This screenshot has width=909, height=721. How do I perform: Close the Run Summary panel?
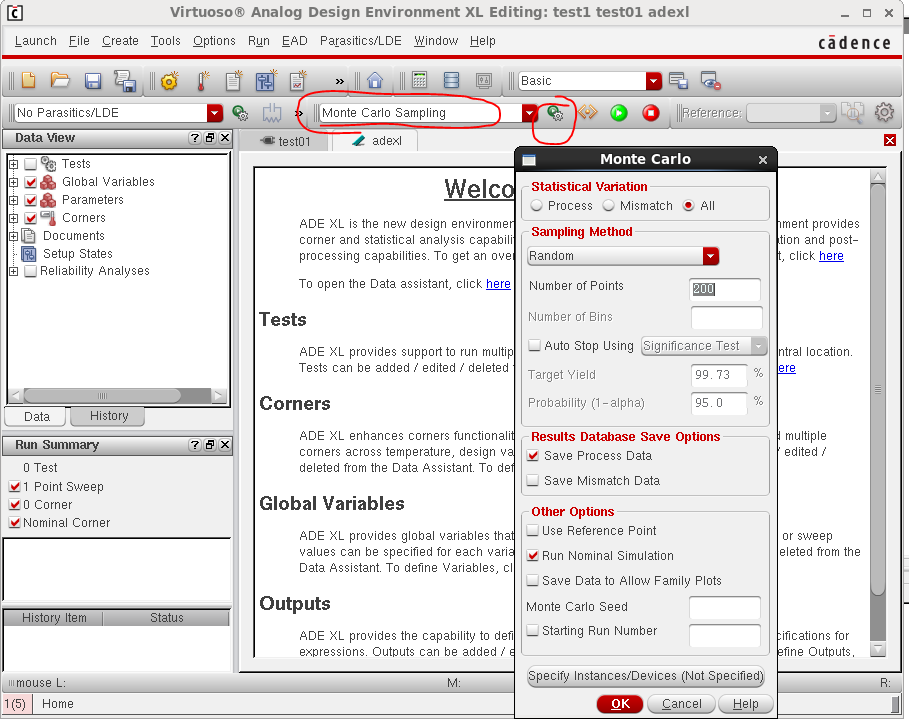[x=225, y=445]
